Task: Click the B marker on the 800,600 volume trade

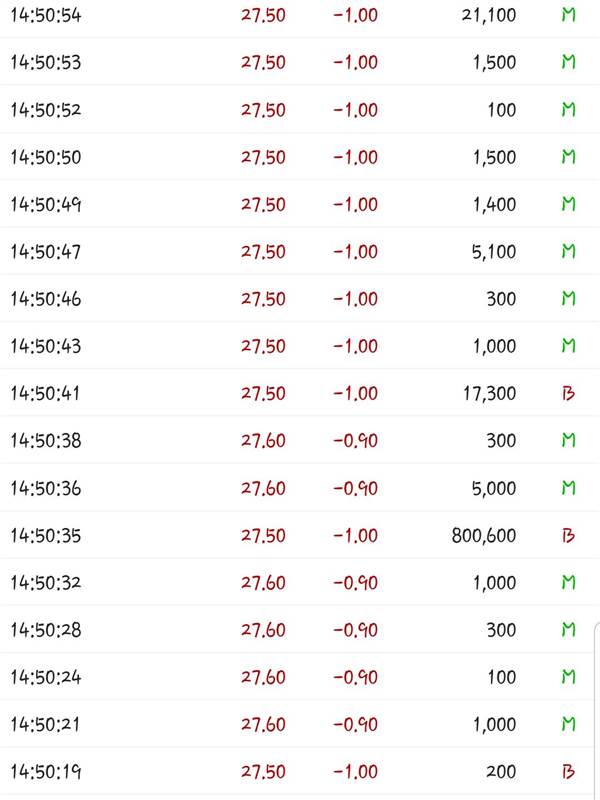Action: click(568, 535)
